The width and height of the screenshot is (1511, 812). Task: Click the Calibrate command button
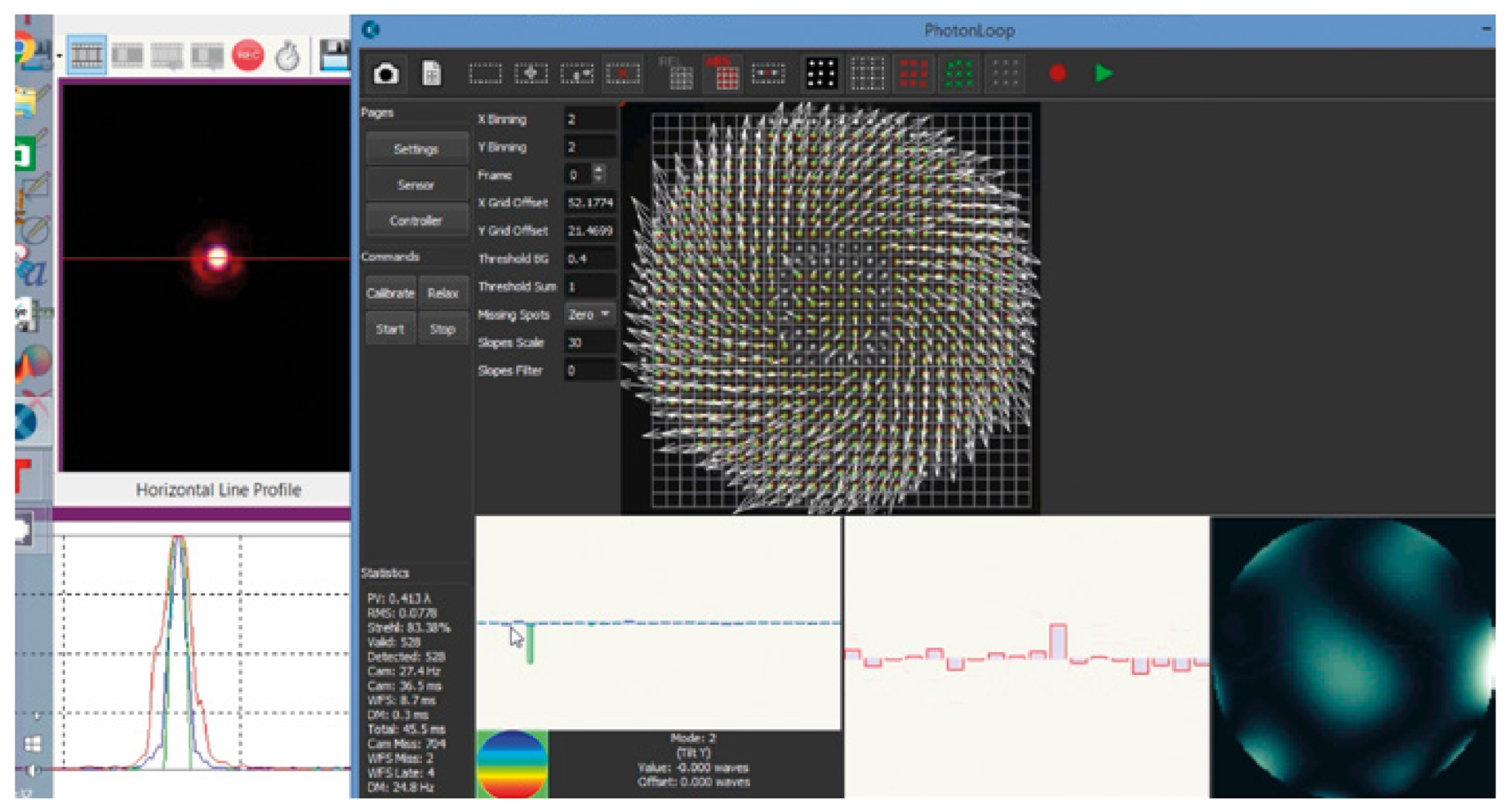click(390, 293)
